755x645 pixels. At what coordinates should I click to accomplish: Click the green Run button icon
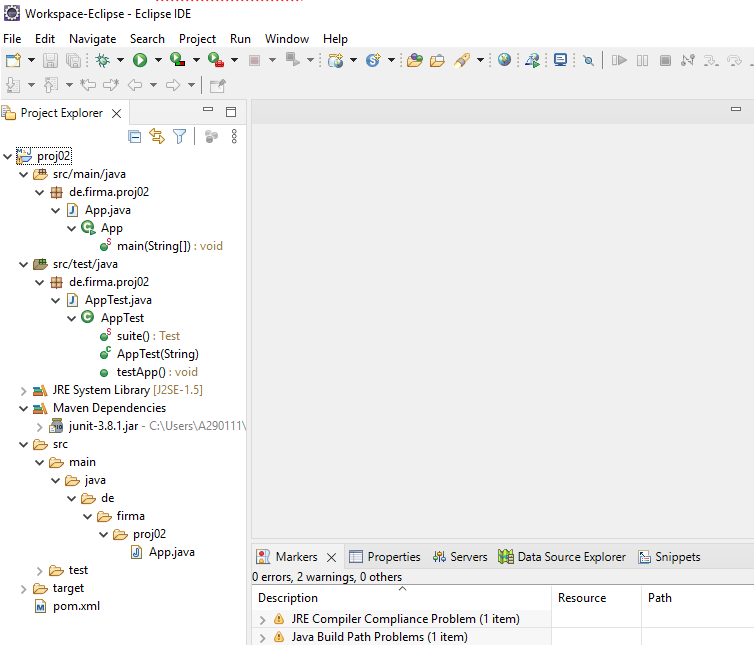tap(140, 60)
